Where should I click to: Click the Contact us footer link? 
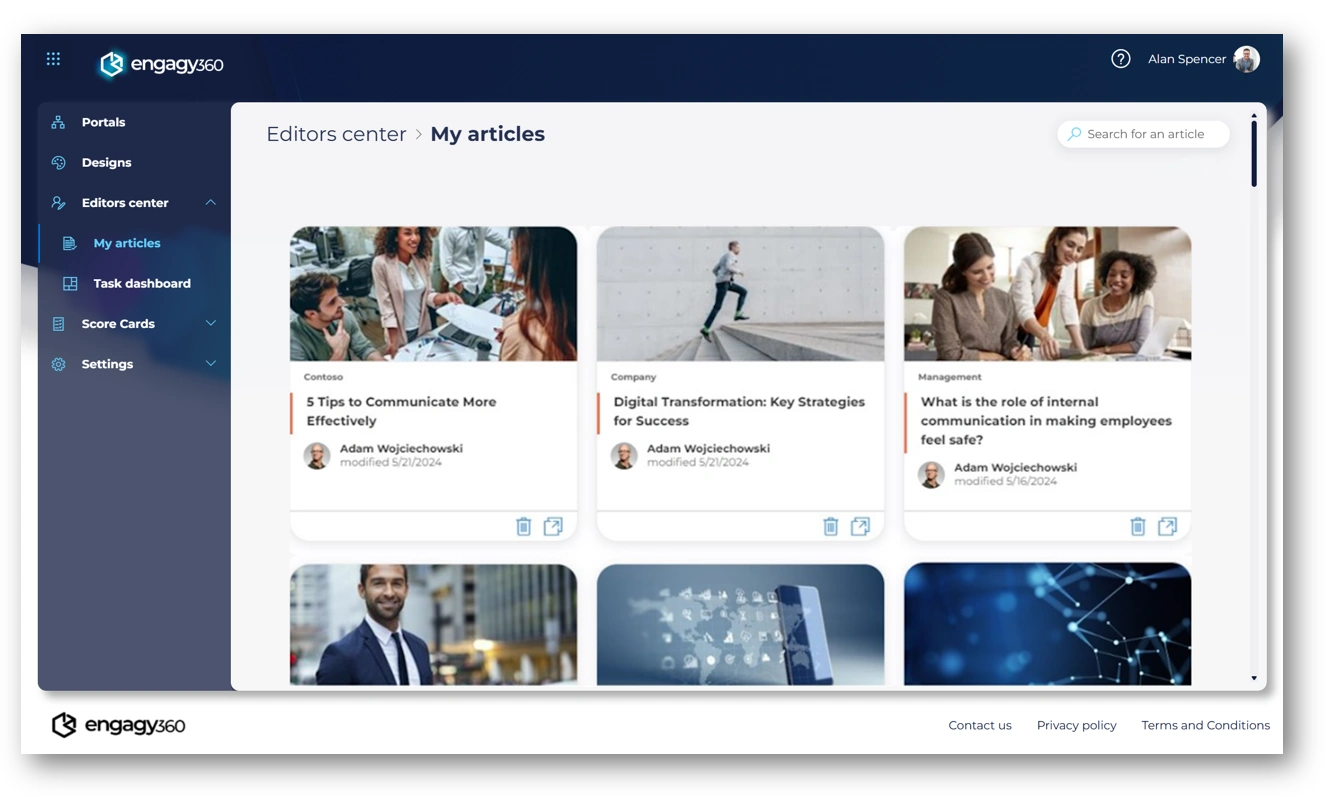point(979,725)
